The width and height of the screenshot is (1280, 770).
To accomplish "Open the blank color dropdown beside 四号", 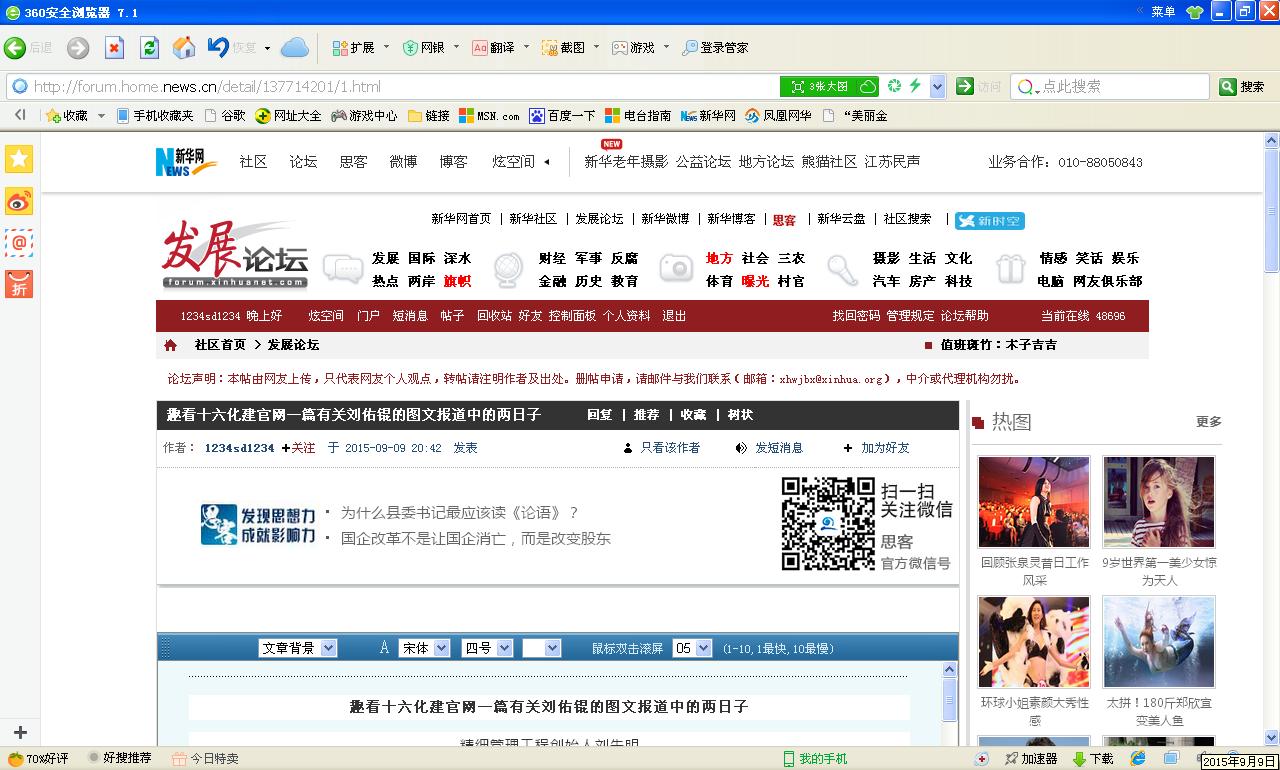I will 541,648.
